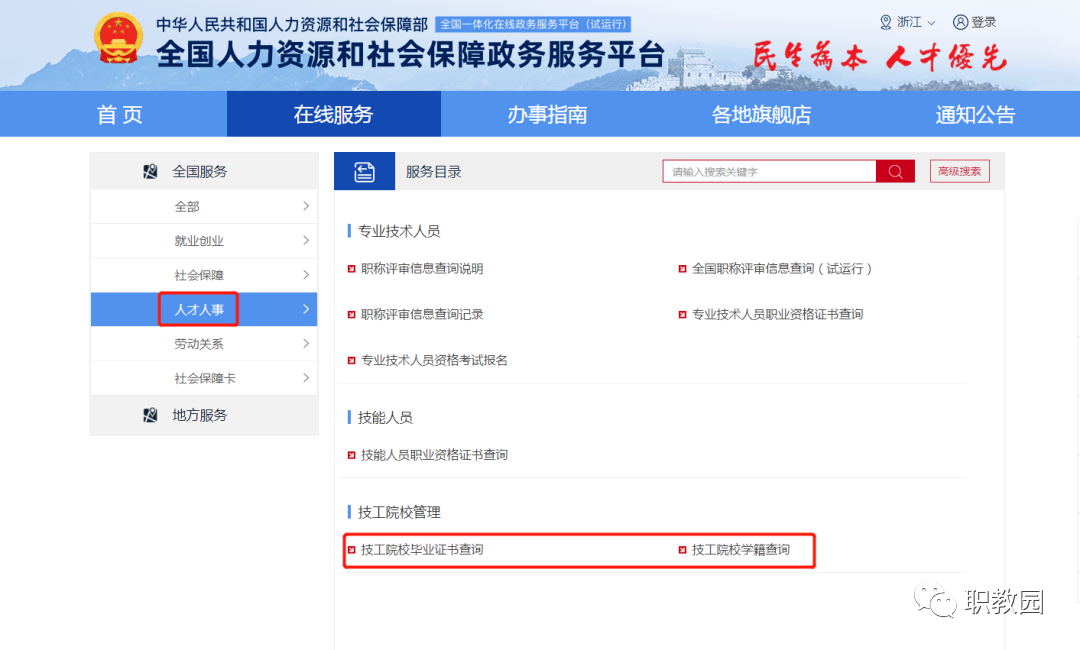This screenshot has width=1080, height=650.
Task: Expand the 就业创业 section
Action: (198, 240)
